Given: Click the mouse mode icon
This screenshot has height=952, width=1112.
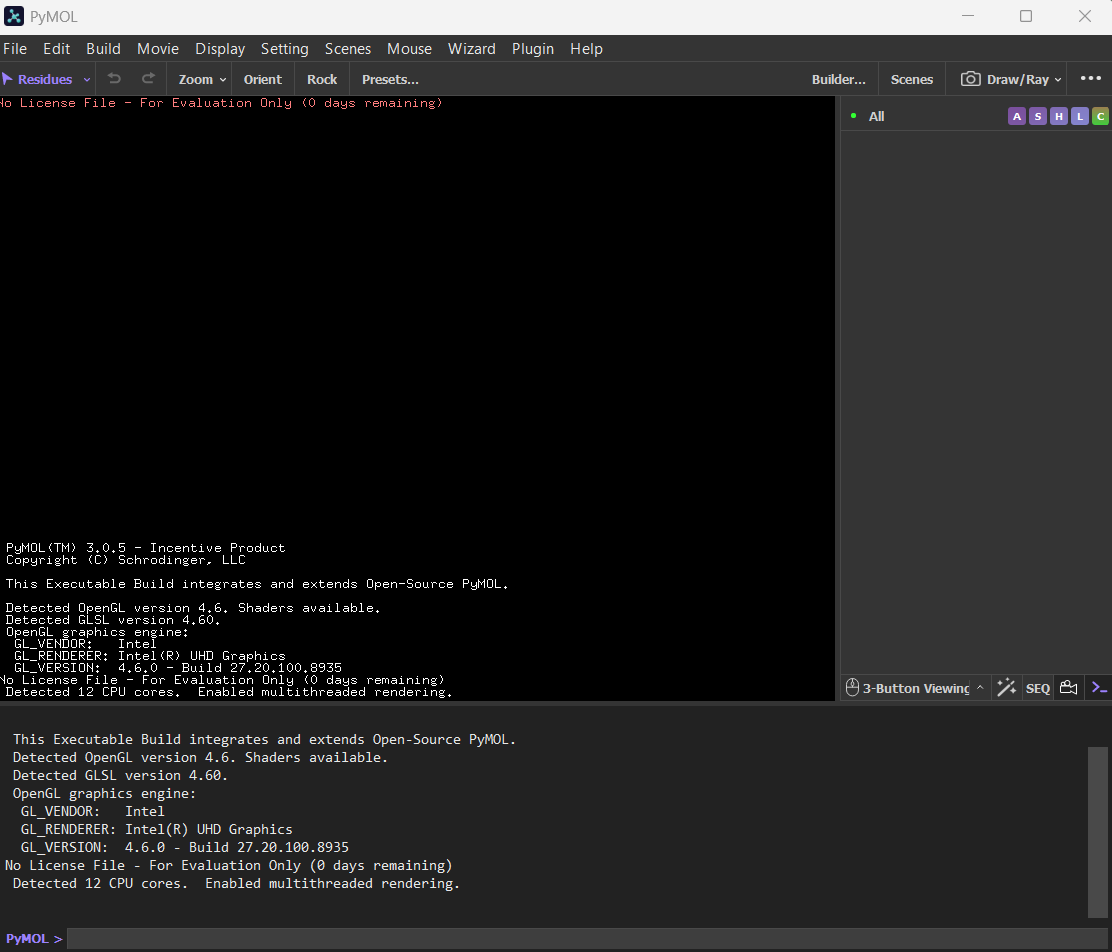Looking at the screenshot, I should (x=852, y=687).
